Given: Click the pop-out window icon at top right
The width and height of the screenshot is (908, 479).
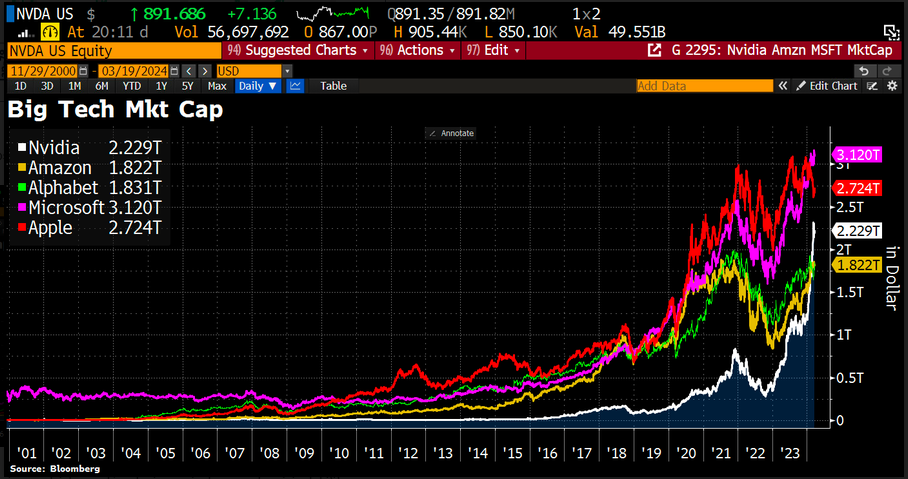Looking at the screenshot, I should pos(890,31).
